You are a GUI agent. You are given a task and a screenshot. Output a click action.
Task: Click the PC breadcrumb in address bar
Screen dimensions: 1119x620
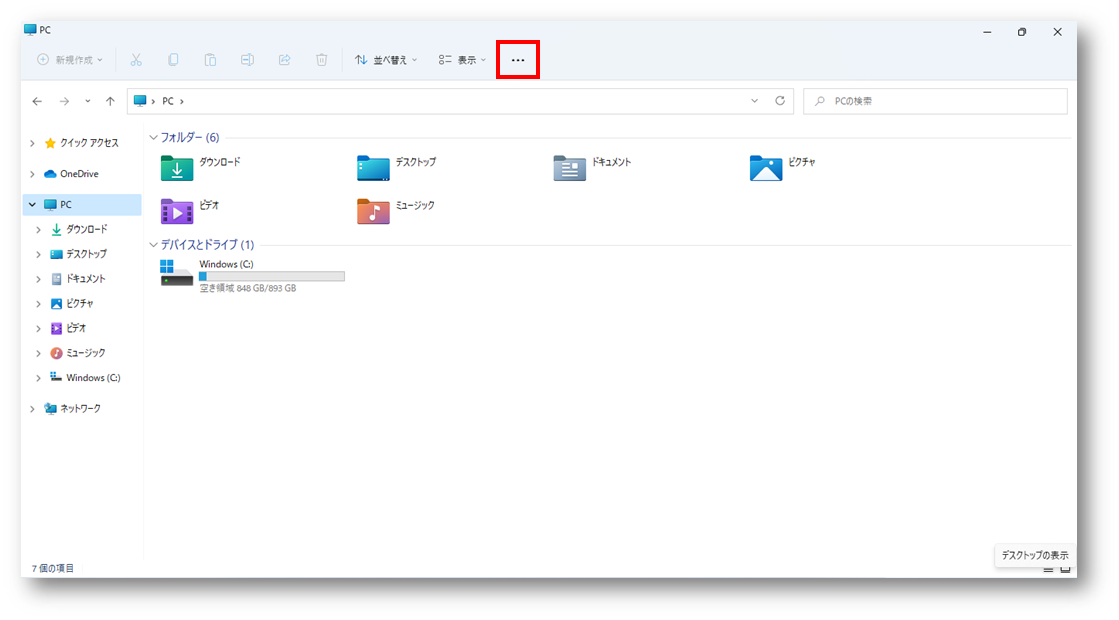coord(168,101)
